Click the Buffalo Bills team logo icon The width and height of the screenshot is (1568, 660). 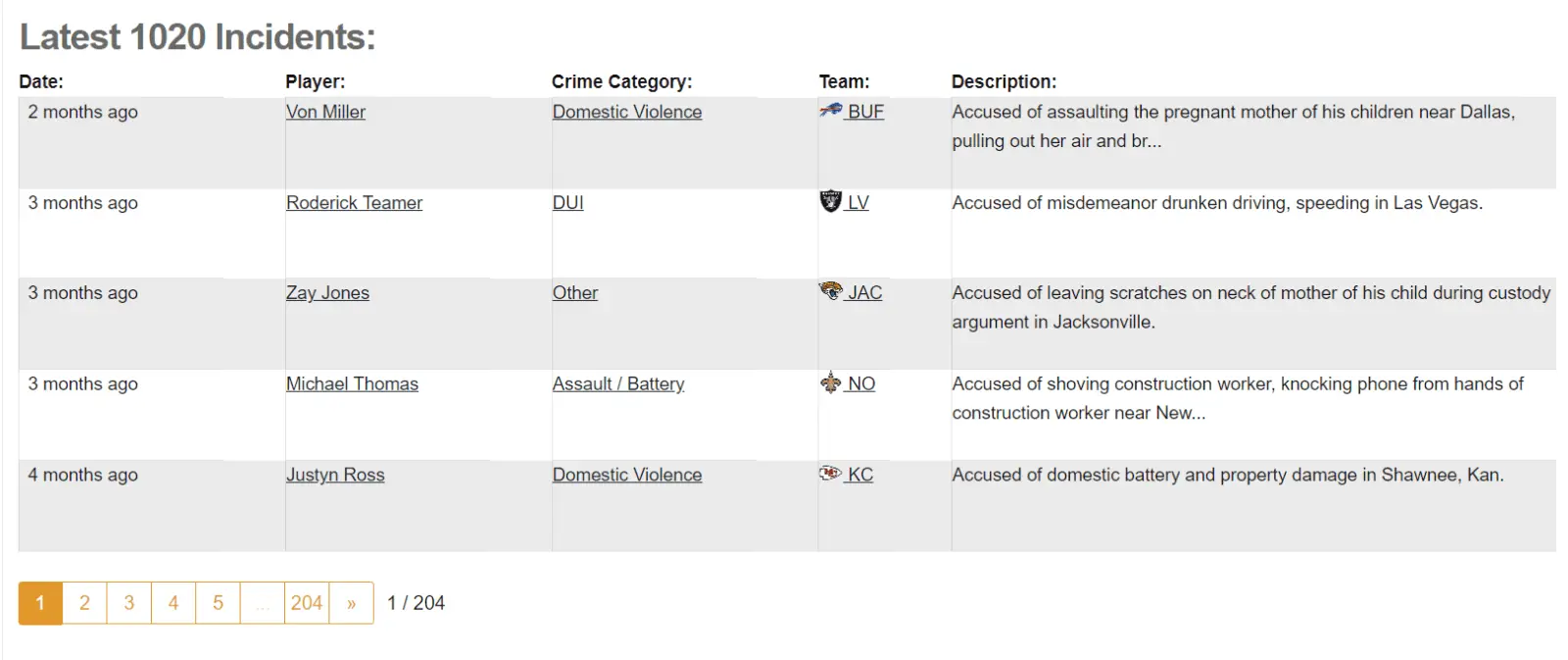click(x=830, y=111)
